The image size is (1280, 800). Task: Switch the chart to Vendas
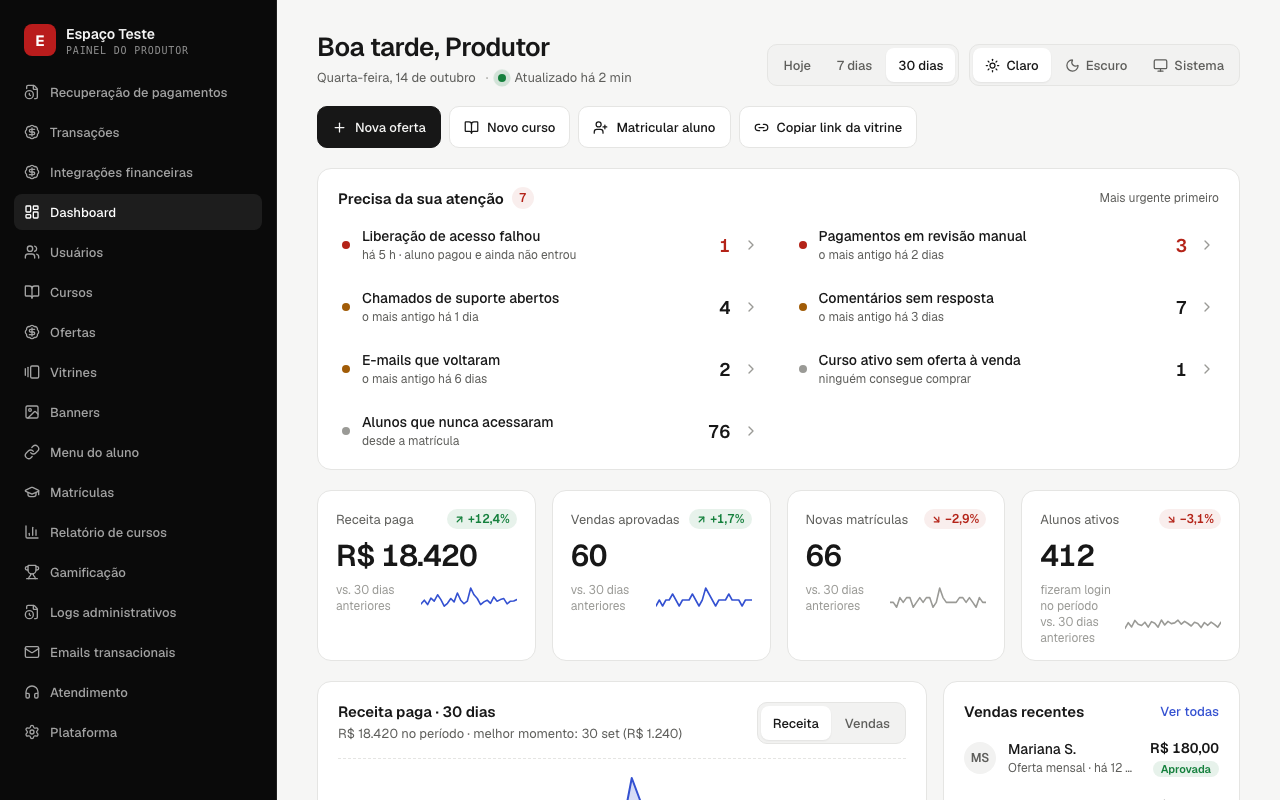867,723
